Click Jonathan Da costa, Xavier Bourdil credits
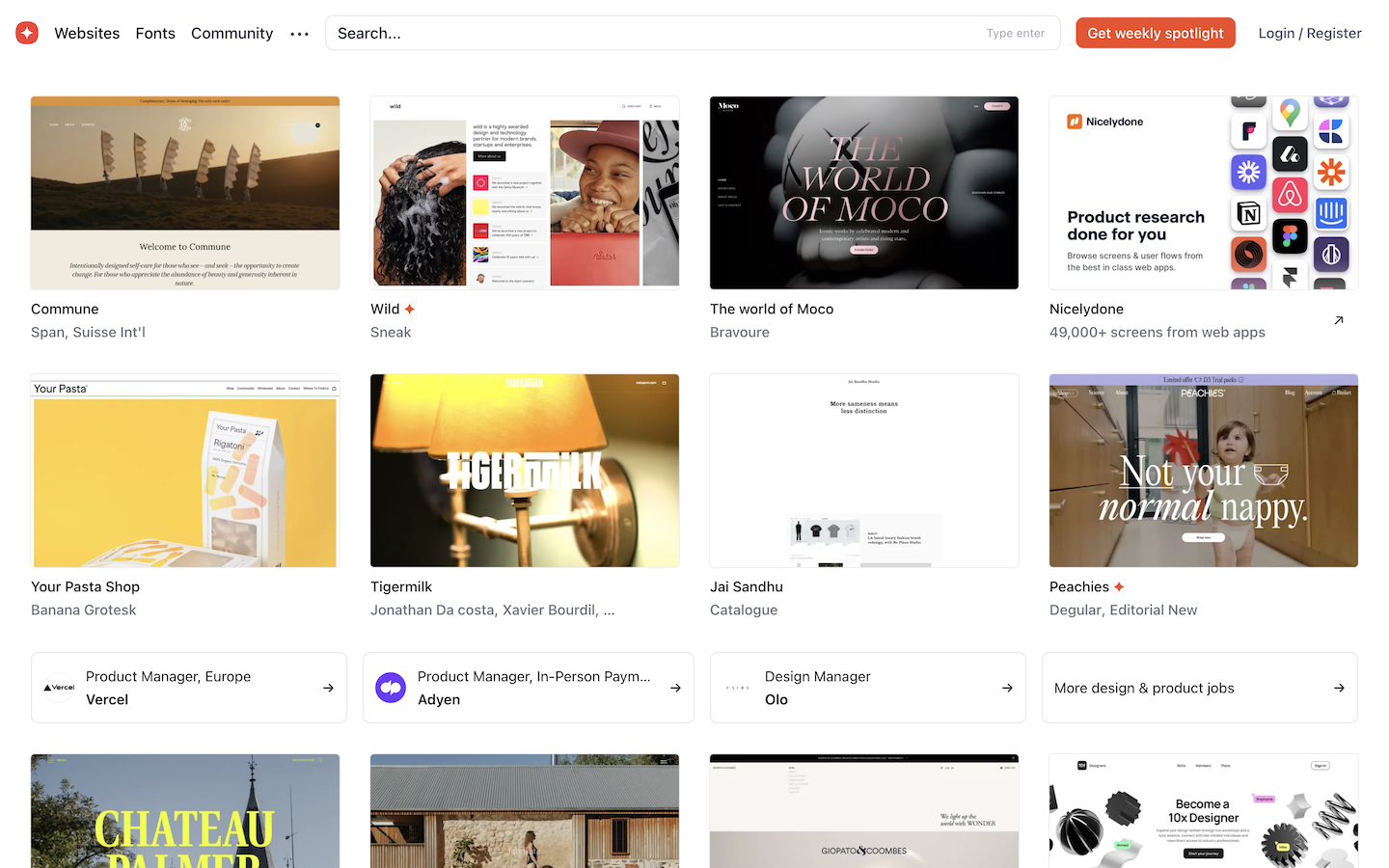Viewport: 1389px width, 868px height. (492, 610)
